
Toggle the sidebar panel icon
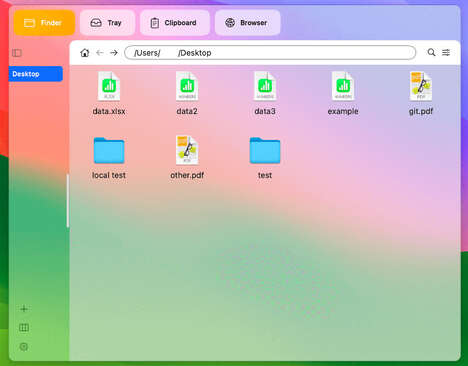pyautogui.click(x=17, y=53)
